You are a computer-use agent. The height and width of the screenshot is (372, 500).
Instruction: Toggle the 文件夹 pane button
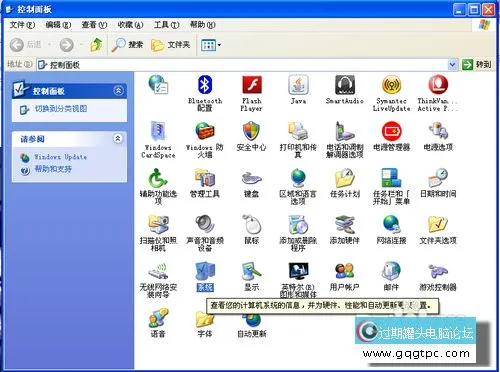coord(170,45)
